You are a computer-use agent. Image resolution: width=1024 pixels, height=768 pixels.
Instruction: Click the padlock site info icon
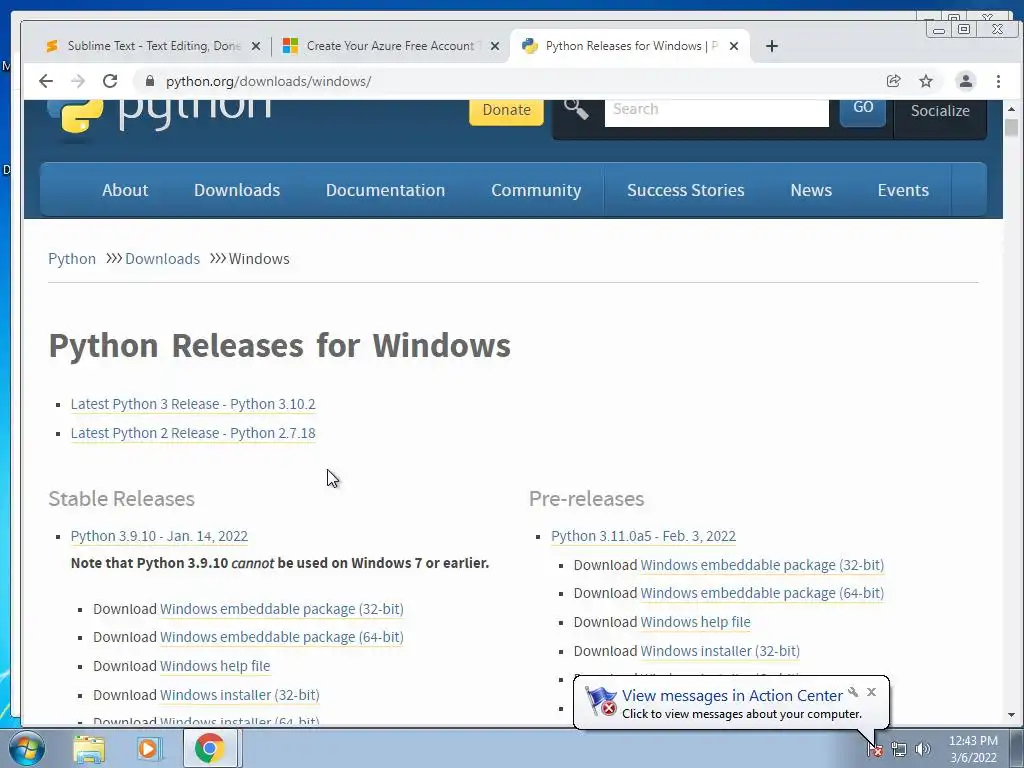pyautogui.click(x=150, y=81)
